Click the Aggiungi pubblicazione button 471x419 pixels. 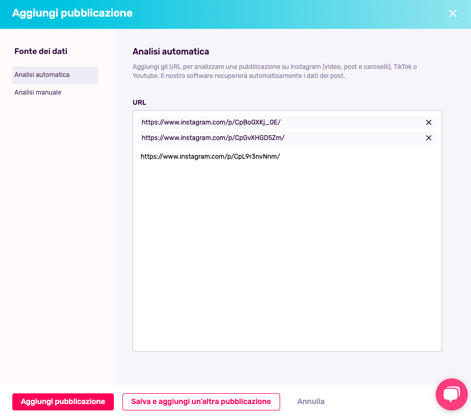pos(63,402)
